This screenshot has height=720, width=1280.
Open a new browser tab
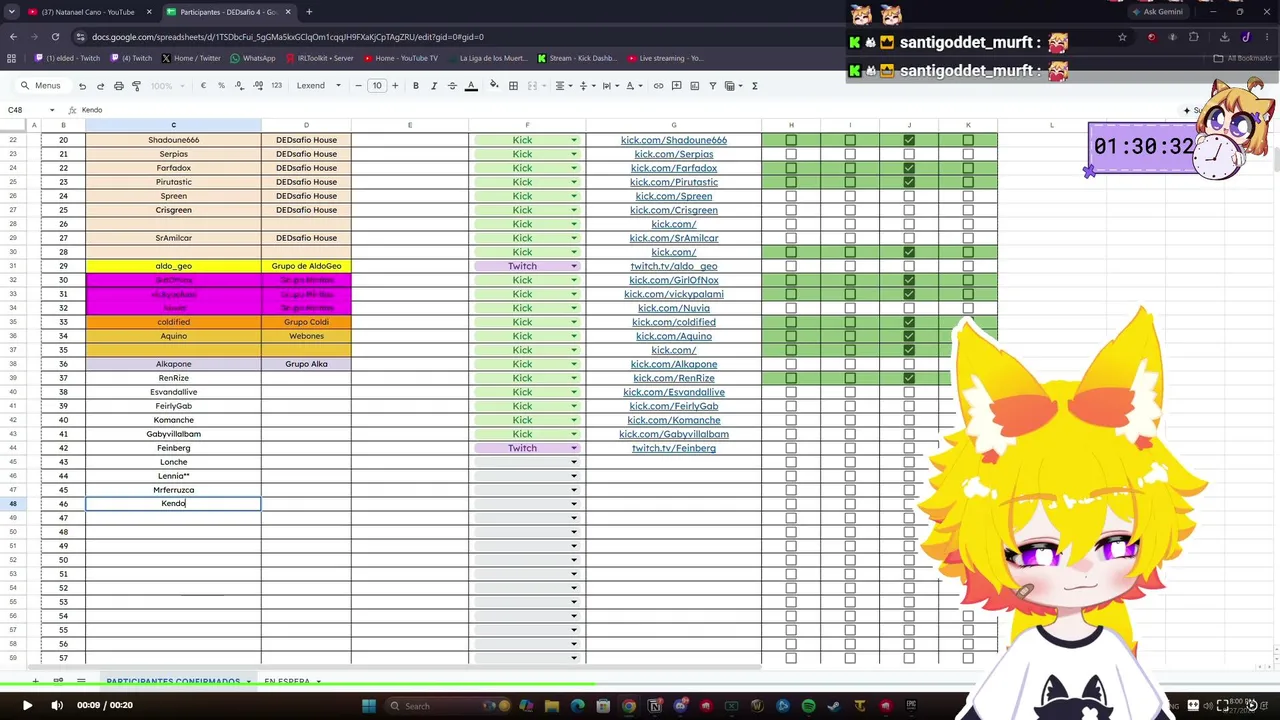[x=309, y=12]
